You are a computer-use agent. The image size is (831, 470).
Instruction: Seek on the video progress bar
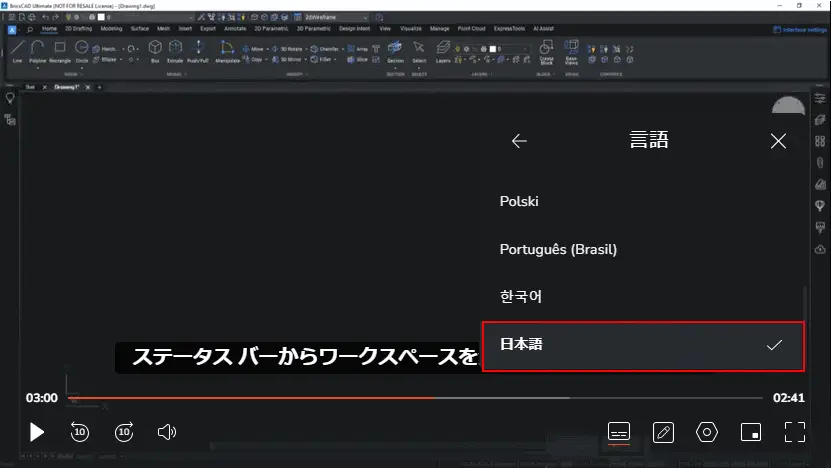point(415,398)
